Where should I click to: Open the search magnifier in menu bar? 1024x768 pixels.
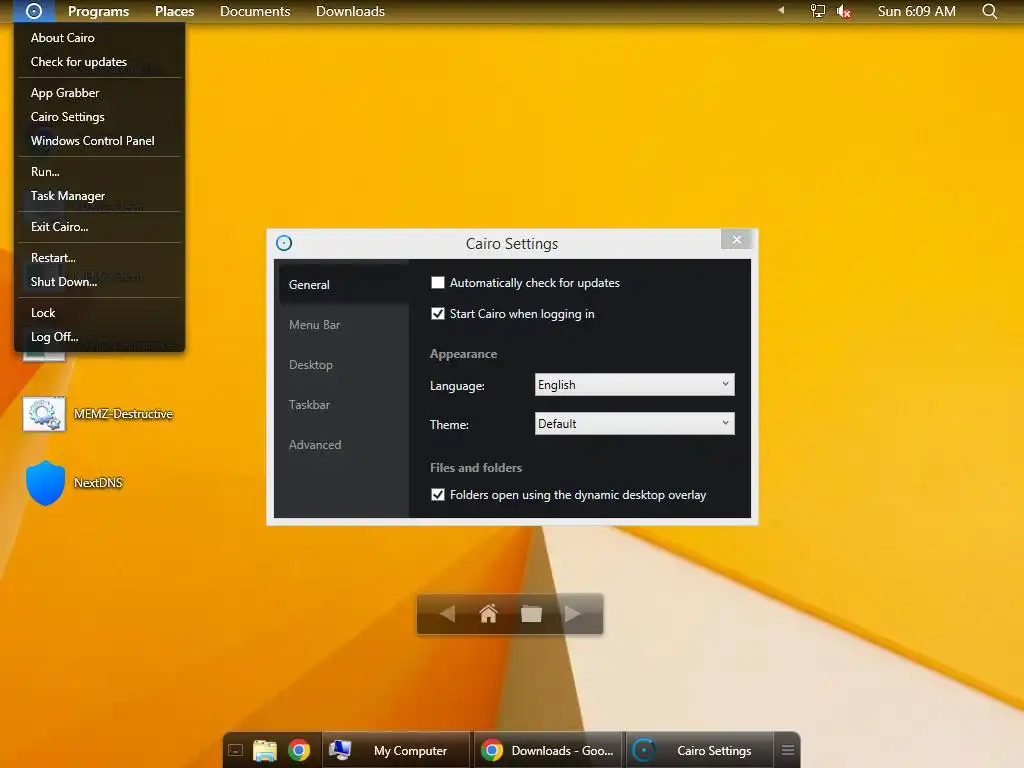[x=989, y=11]
